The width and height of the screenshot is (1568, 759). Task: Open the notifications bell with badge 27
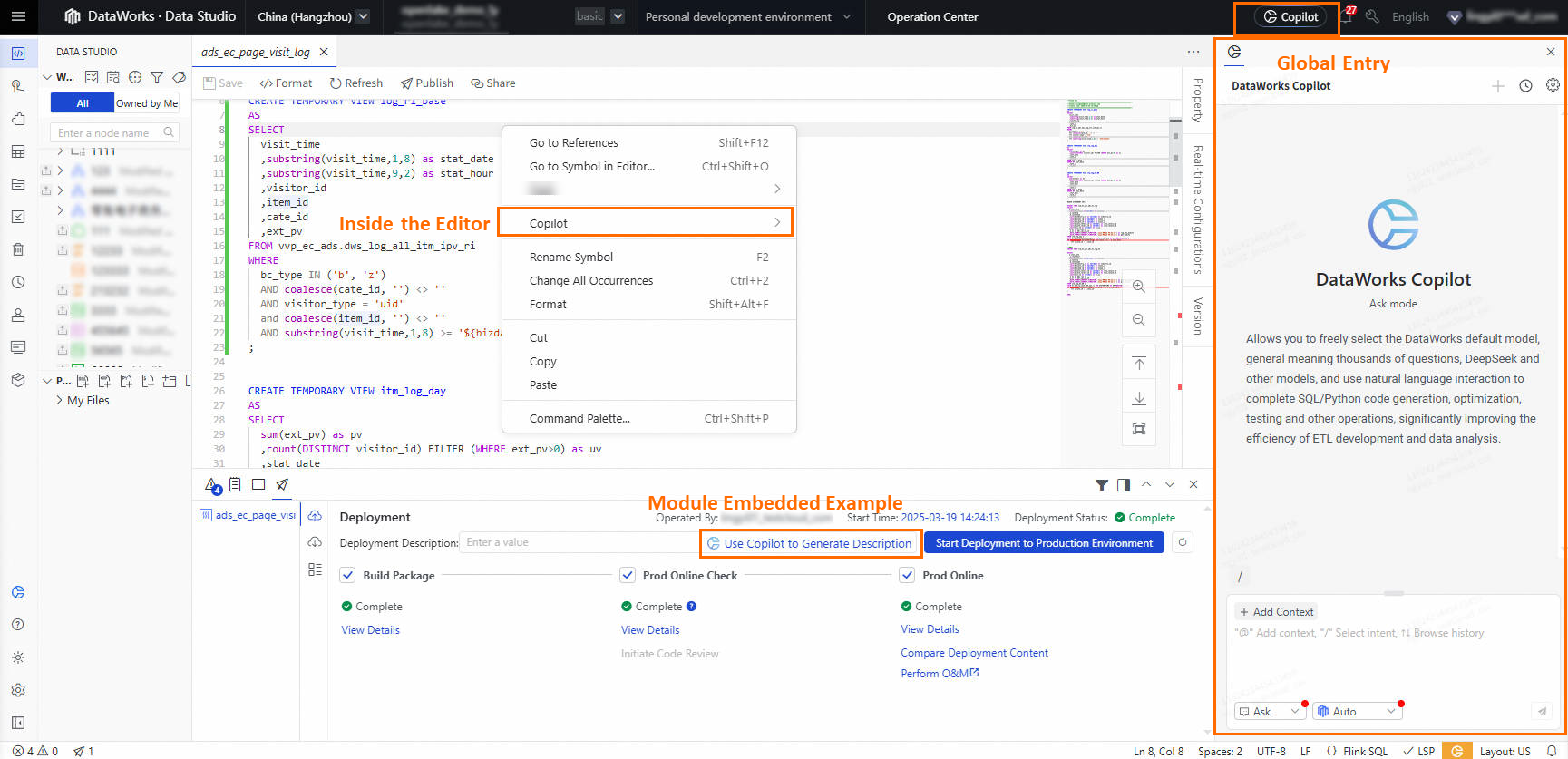[1347, 16]
